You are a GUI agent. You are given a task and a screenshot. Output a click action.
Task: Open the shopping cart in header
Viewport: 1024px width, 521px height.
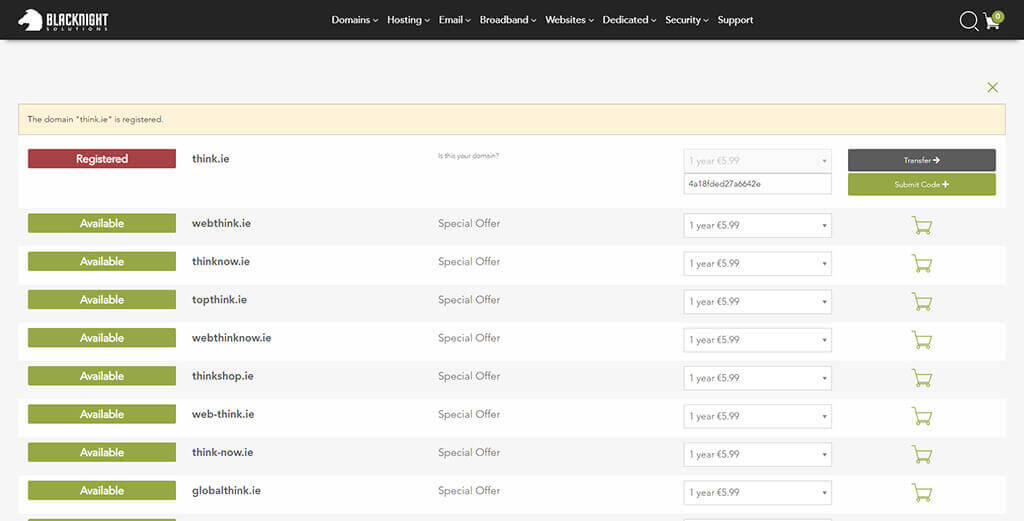tap(993, 21)
